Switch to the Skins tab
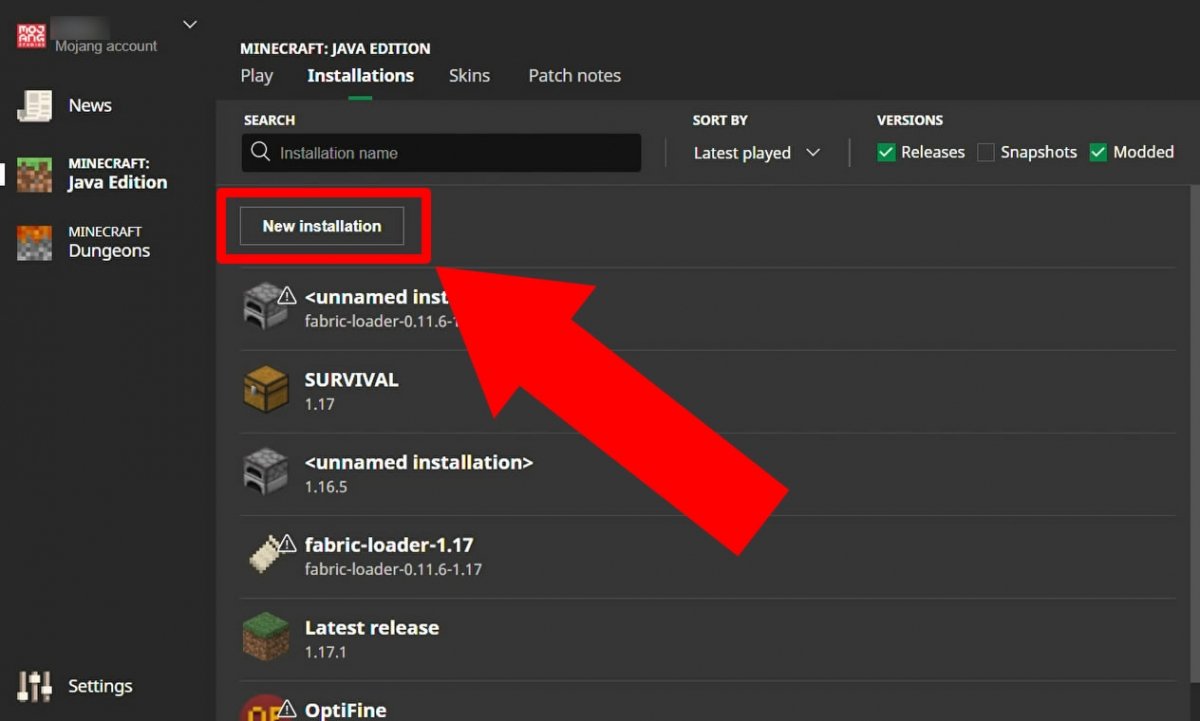The image size is (1200, 721). tap(469, 76)
